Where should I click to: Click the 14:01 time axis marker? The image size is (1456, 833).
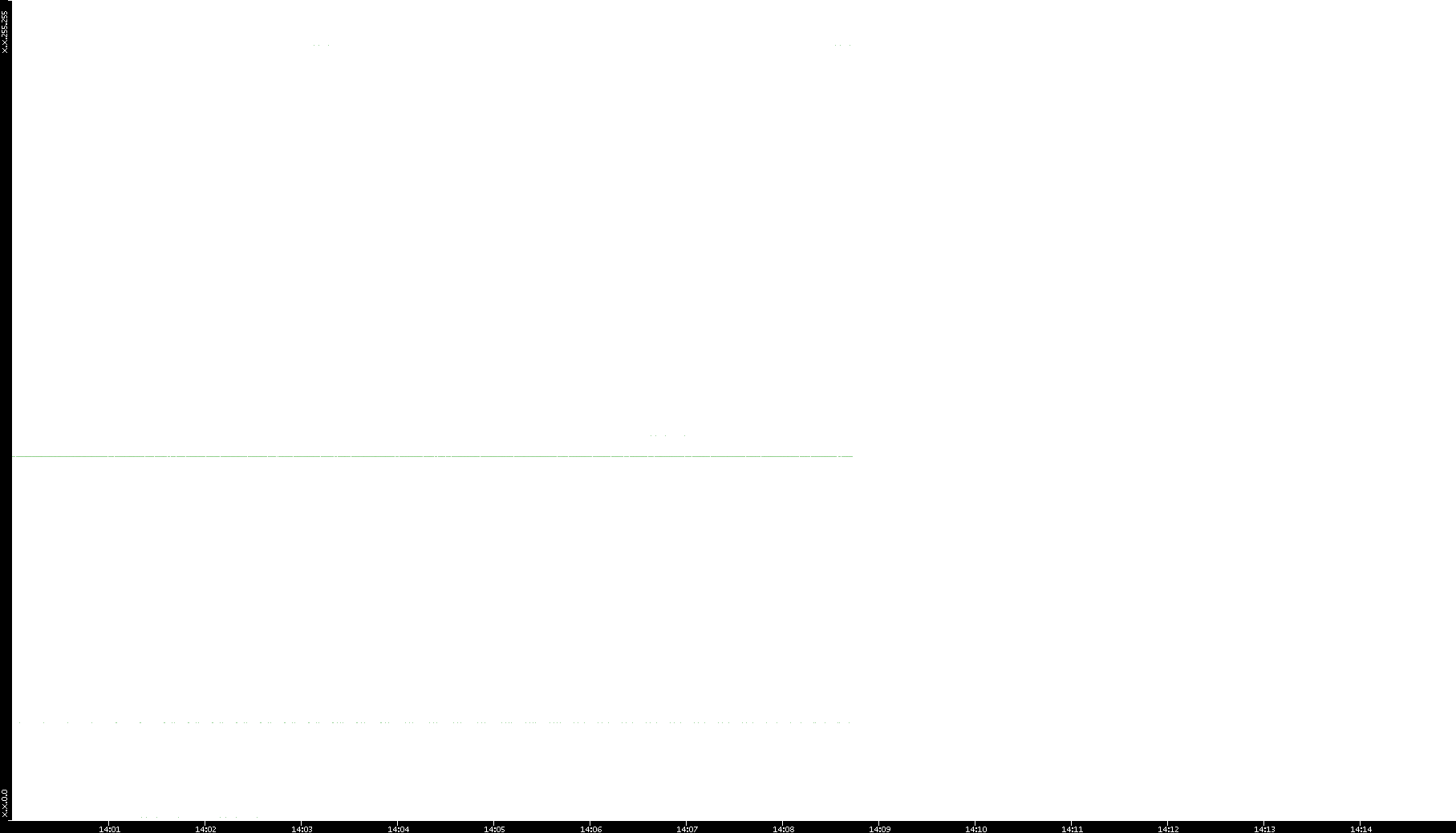110,829
